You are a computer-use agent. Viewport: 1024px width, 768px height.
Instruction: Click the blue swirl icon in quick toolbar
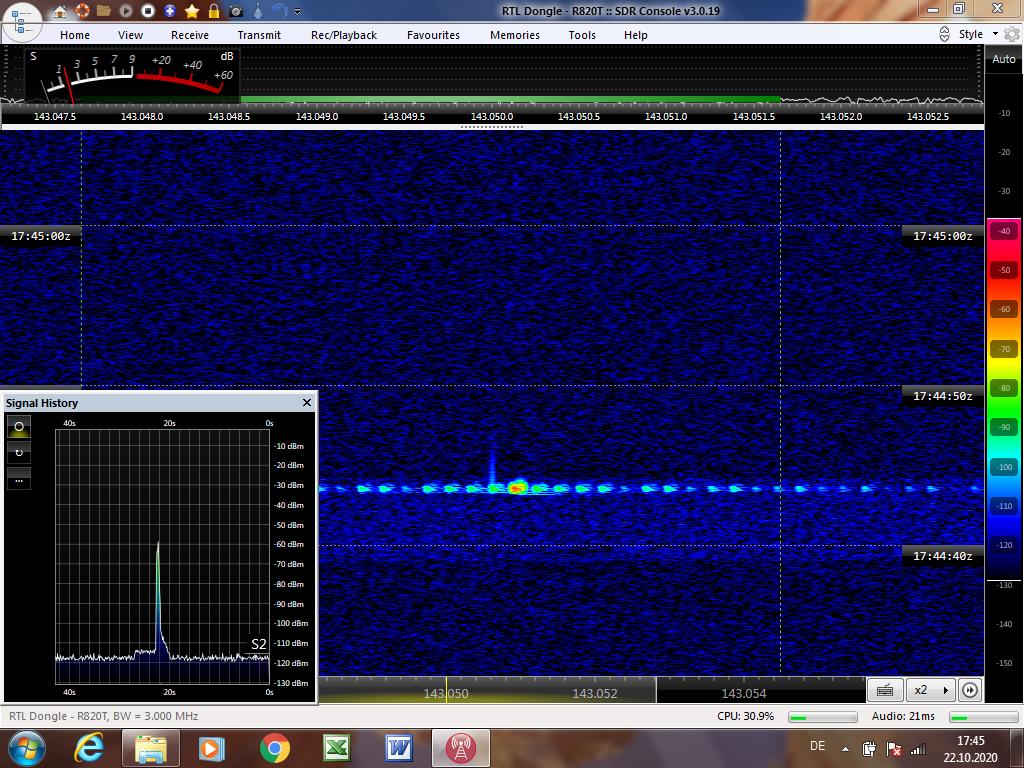click(280, 10)
